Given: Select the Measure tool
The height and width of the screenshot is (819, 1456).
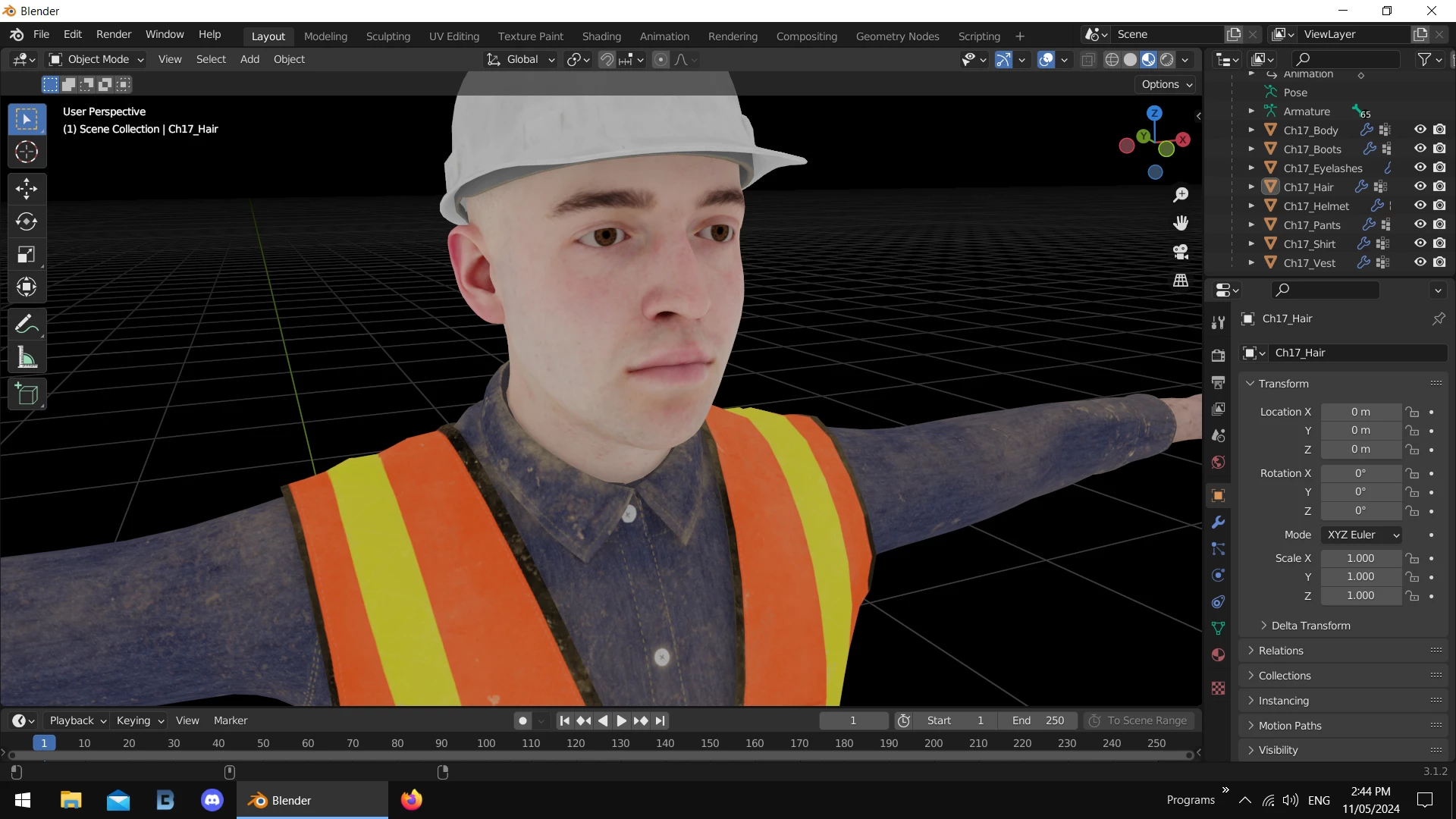Looking at the screenshot, I should tap(27, 358).
